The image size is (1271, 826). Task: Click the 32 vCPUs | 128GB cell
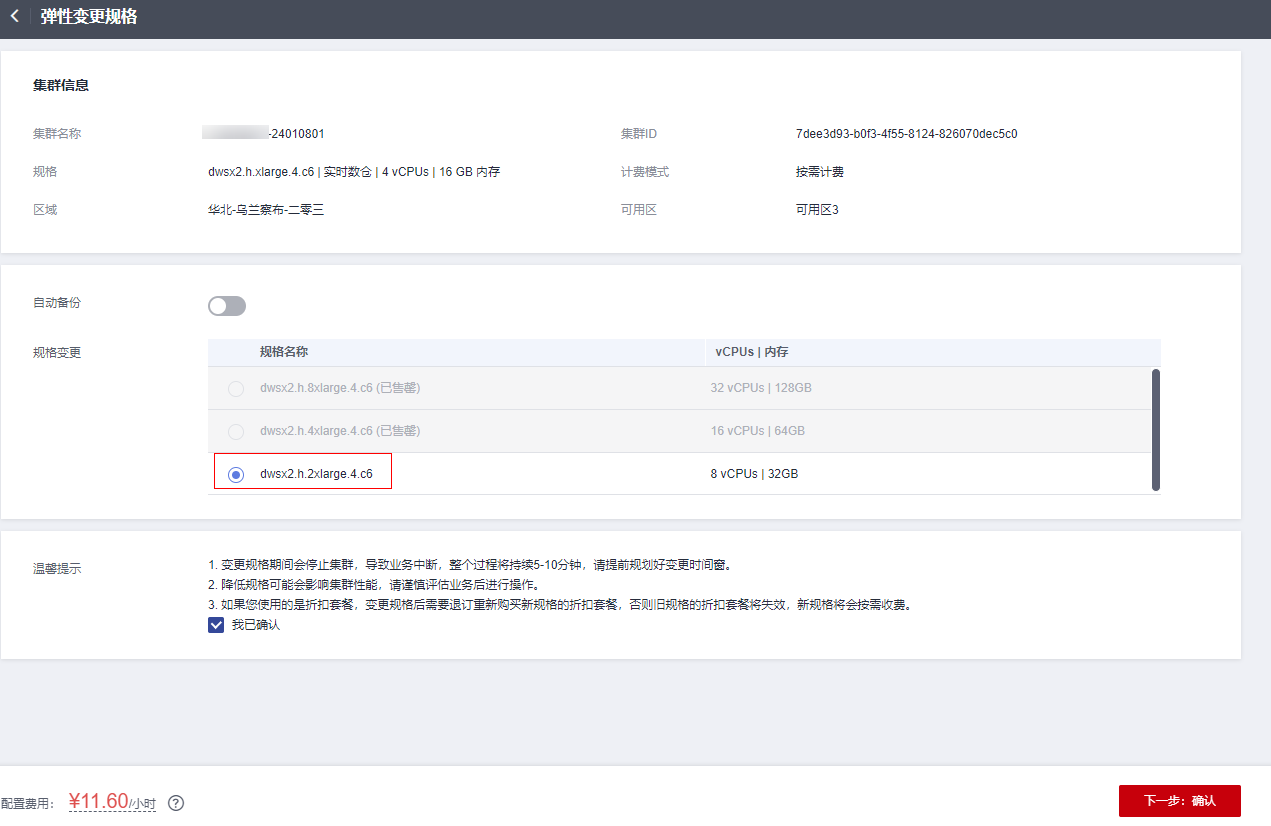(x=761, y=388)
